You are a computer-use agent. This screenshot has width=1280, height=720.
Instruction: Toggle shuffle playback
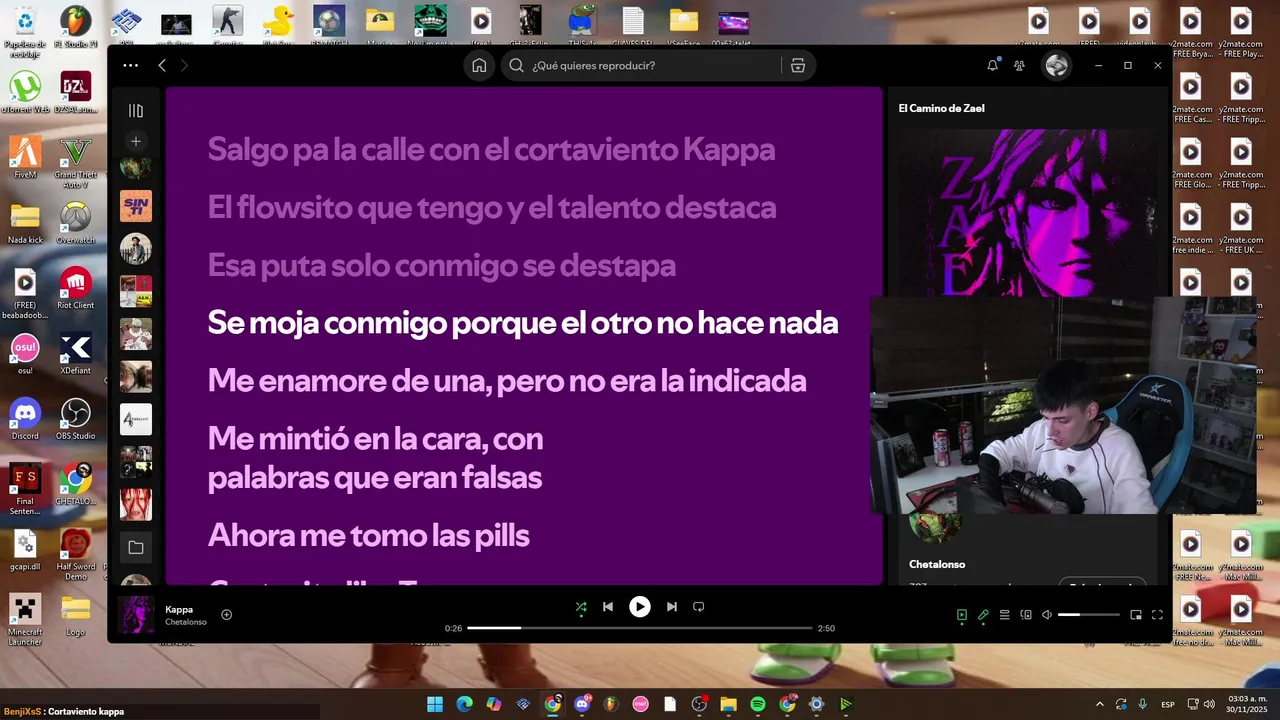tap(581, 607)
